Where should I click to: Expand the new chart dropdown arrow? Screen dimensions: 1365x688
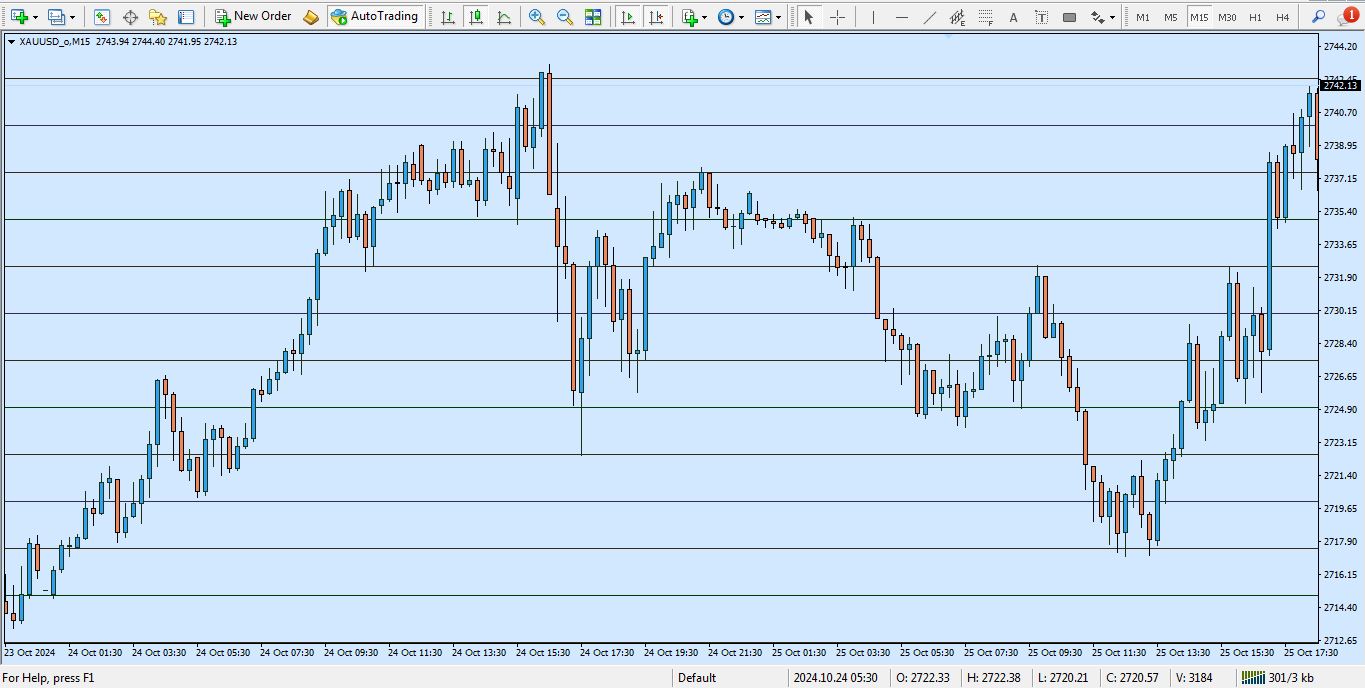coord(35,17)
